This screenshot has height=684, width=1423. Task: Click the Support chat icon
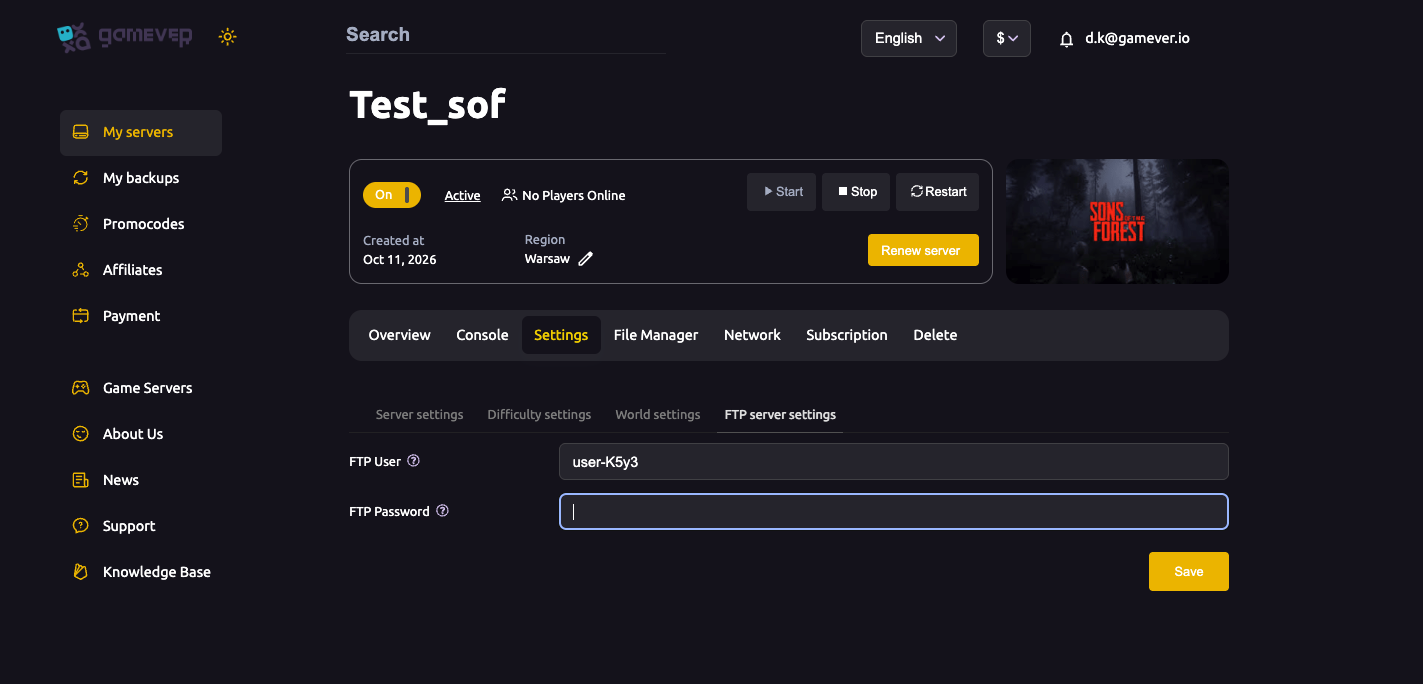[x=81, y=526]
